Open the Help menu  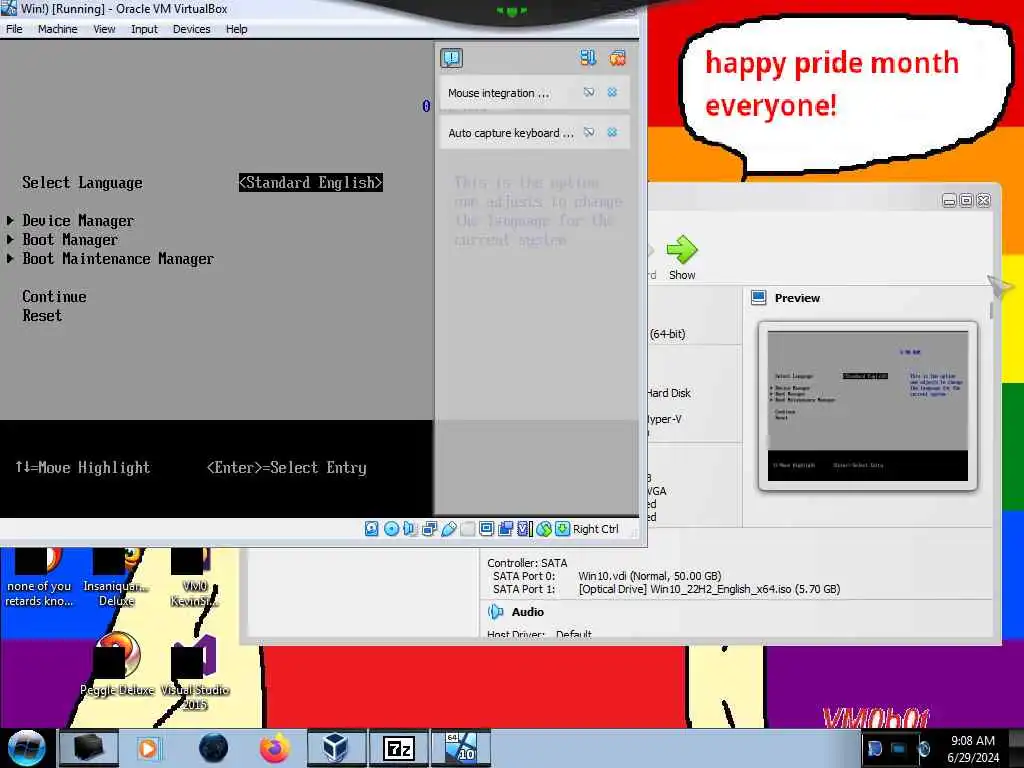coord(236,29)
